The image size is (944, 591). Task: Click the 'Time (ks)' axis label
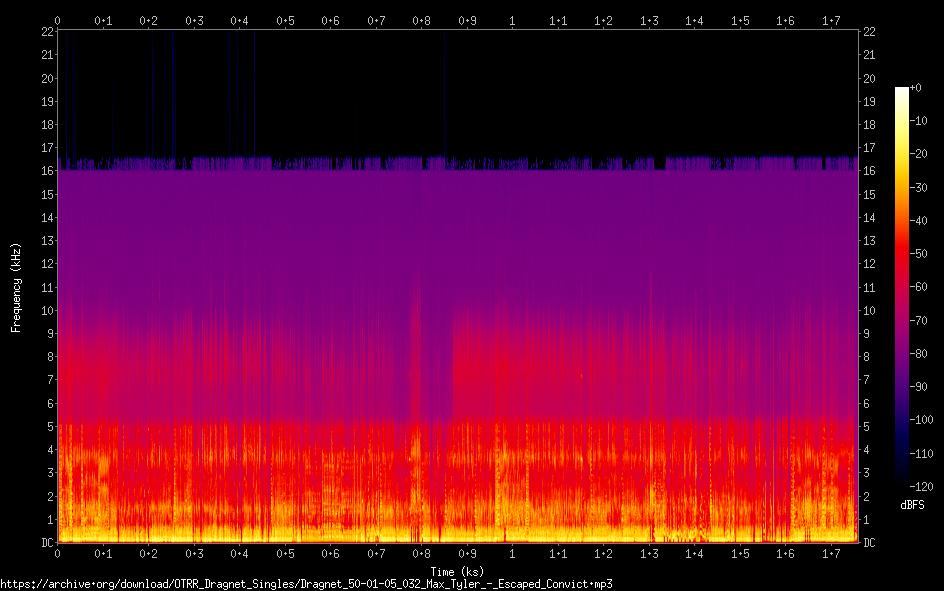457,571
